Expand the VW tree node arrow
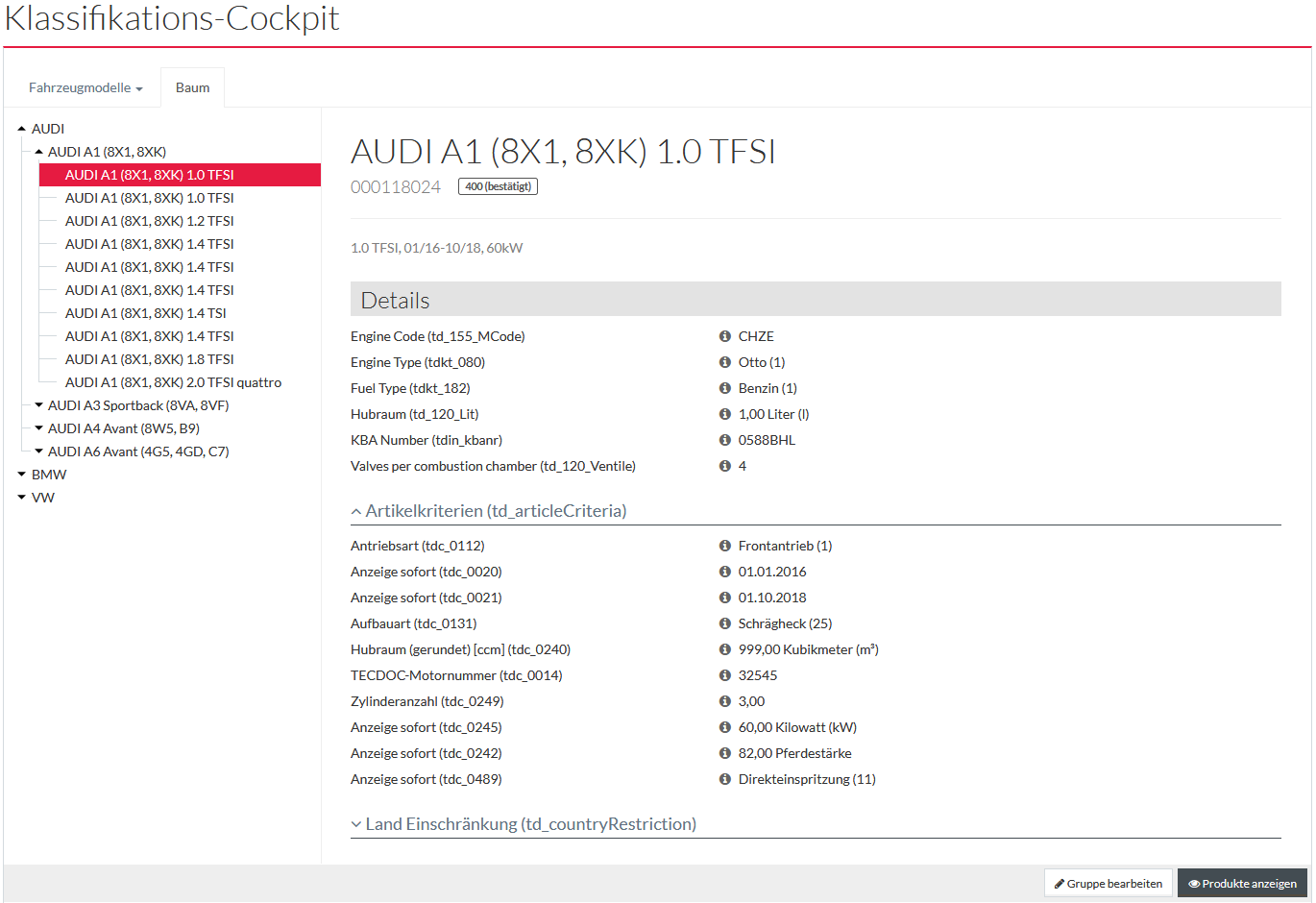Image resolution: width=1316 pixels, height=903 pixels. (x=22, y=498)
